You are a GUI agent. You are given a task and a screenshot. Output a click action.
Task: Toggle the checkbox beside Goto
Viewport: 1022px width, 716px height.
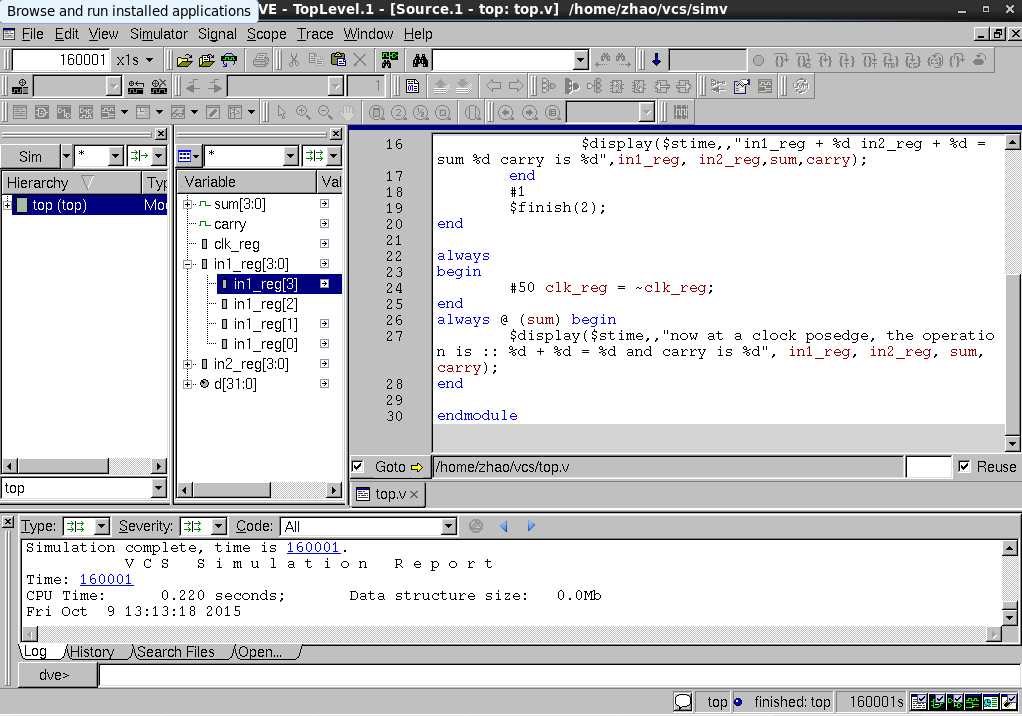(x=357, y=467)
